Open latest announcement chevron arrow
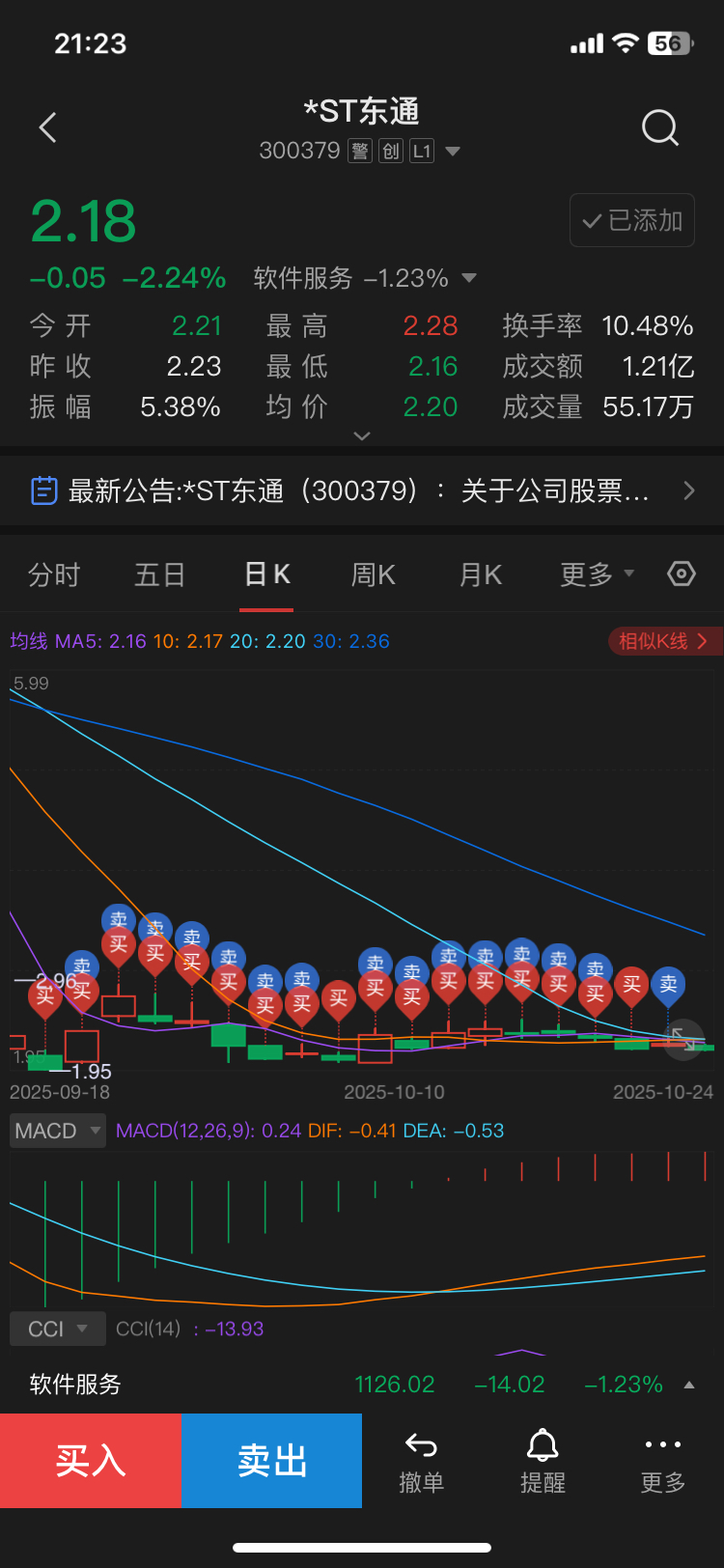 tap(688, 490)
